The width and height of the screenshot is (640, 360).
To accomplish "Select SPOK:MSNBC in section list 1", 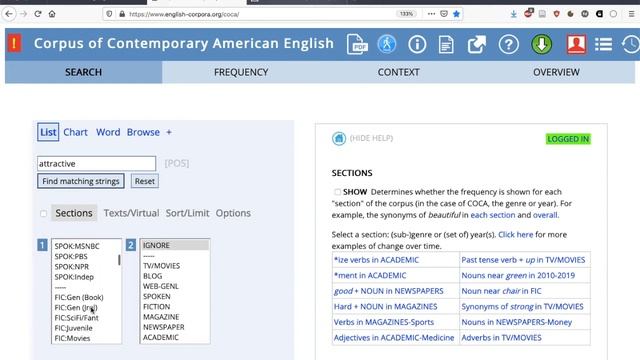I will (x=77, y=246).
